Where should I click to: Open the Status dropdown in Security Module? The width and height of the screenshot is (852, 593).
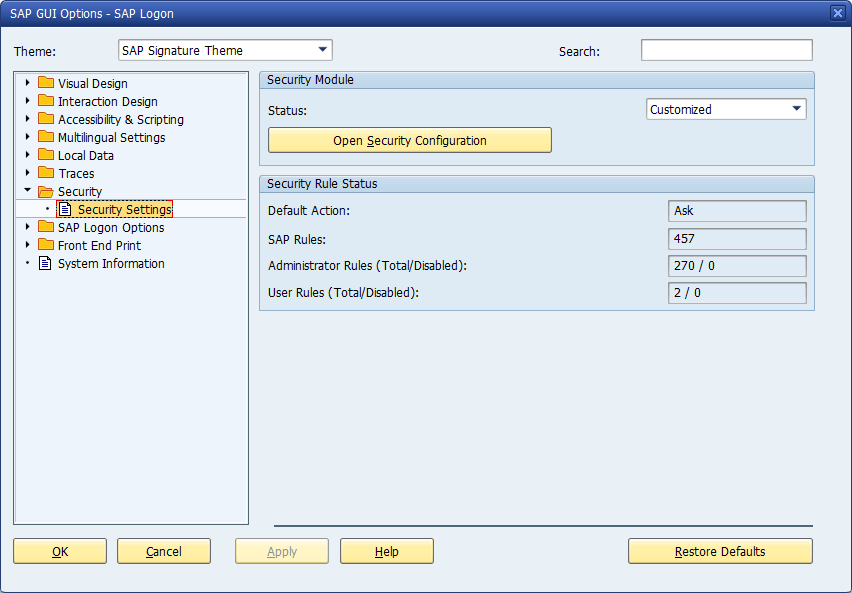[796, 109]
